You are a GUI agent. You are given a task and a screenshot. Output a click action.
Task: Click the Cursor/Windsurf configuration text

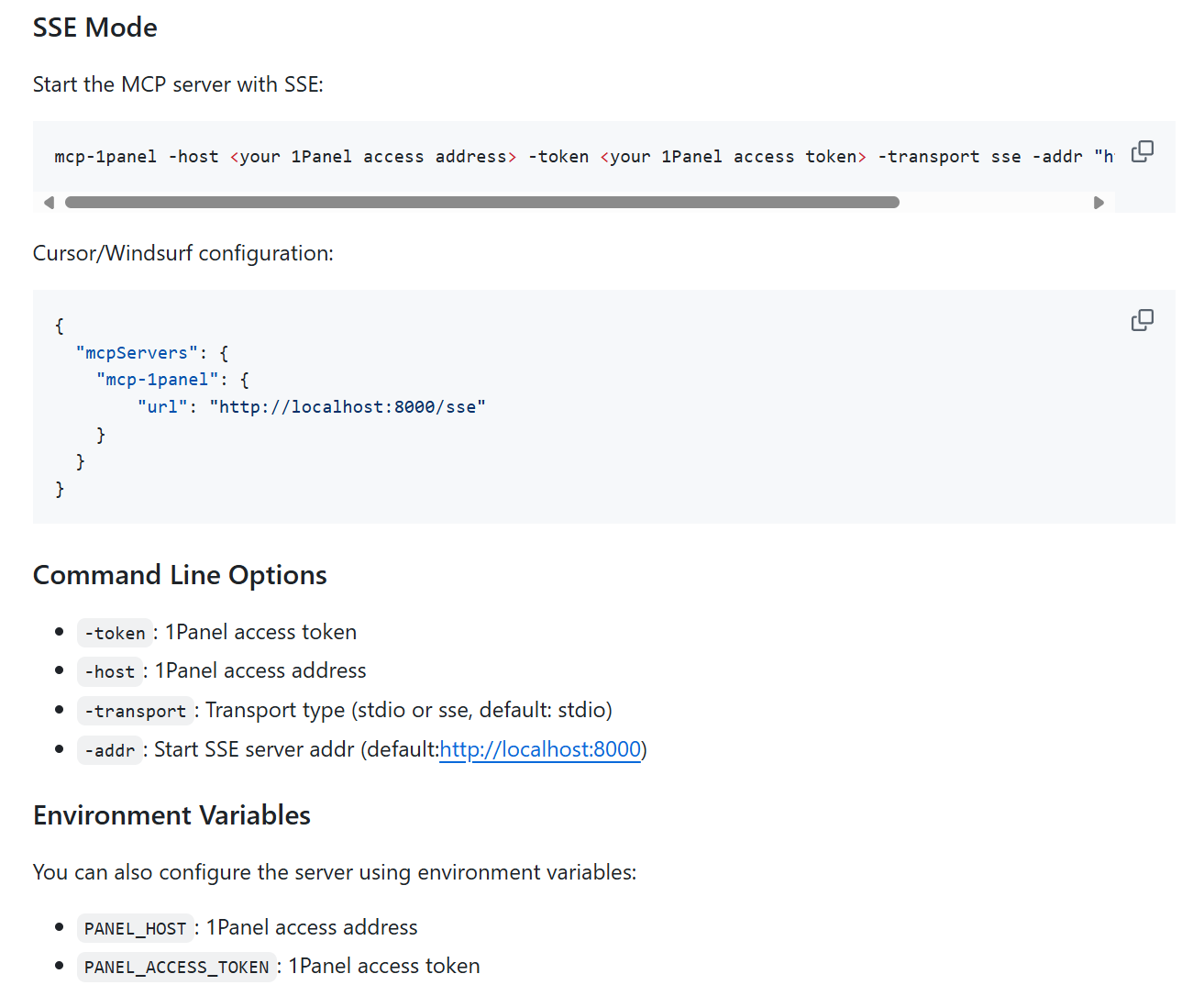pyautogui.click(x=183, y=253)
